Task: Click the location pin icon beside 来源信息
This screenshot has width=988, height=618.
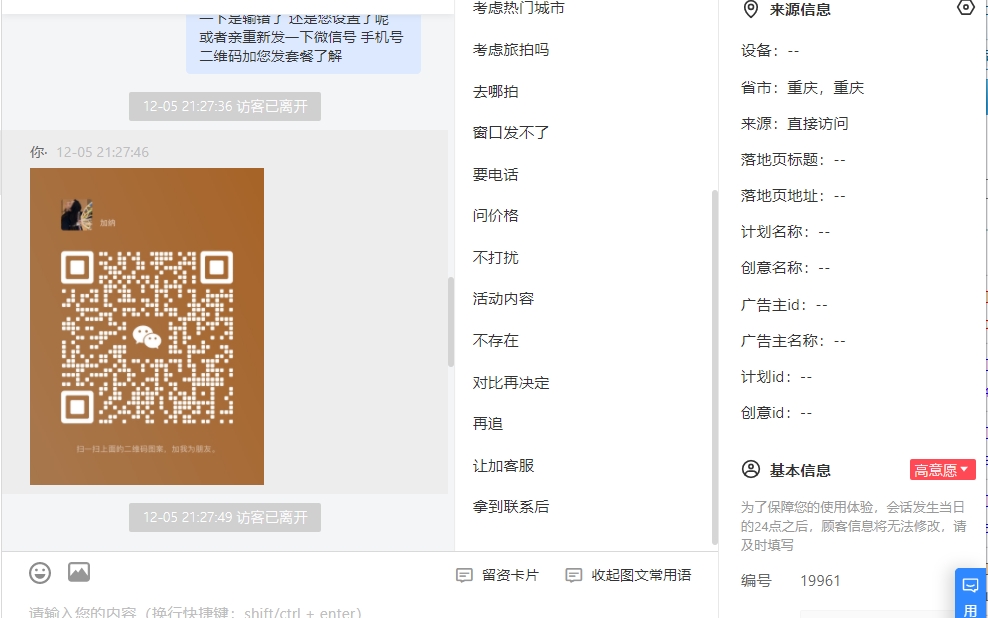Action: [750, 9]
